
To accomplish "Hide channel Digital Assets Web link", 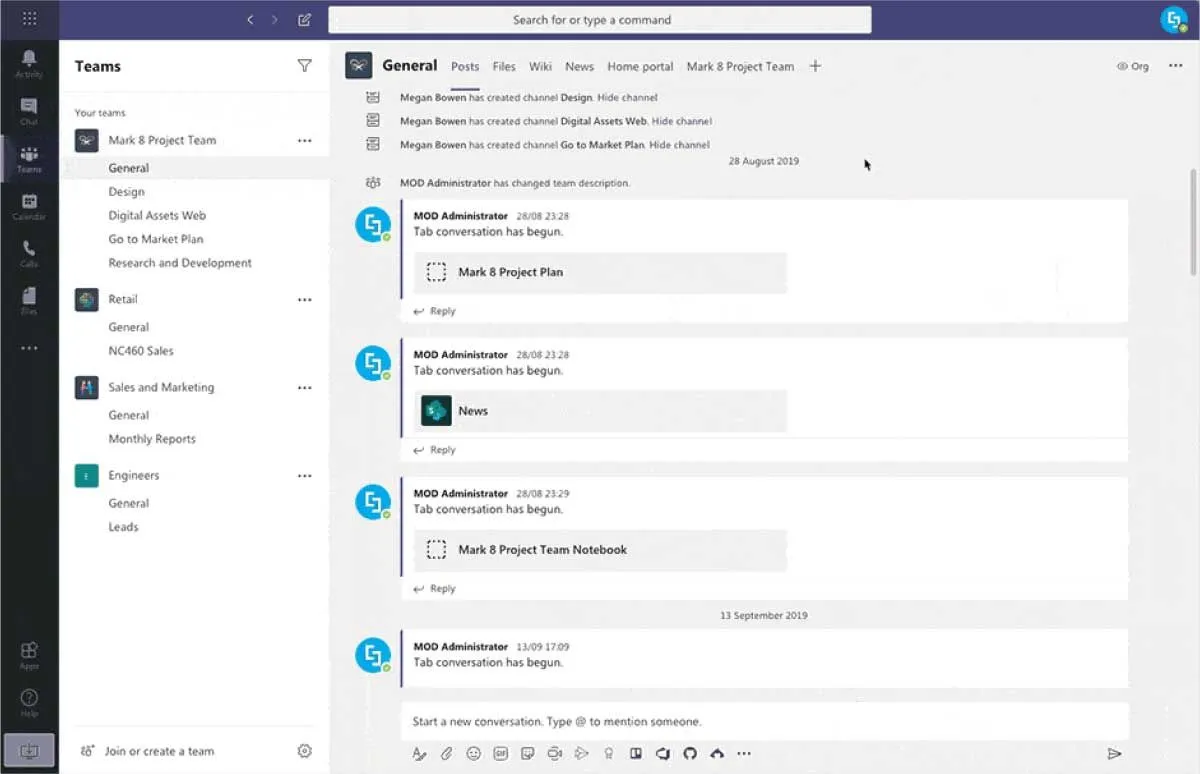I will [681, 121].
